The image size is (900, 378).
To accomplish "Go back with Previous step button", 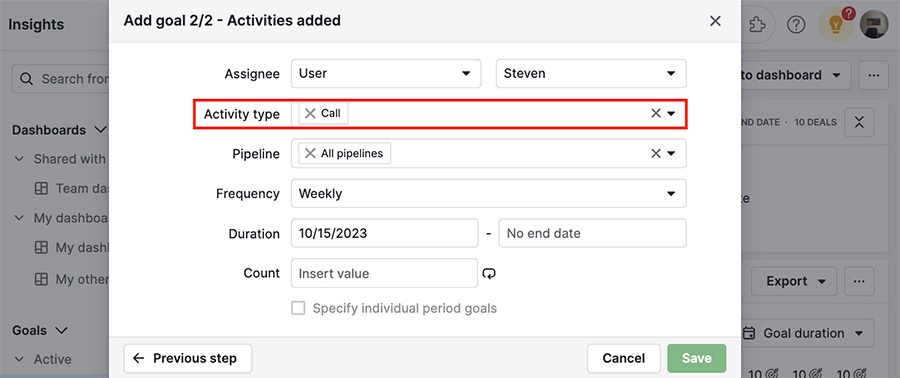I will (188, 358).
